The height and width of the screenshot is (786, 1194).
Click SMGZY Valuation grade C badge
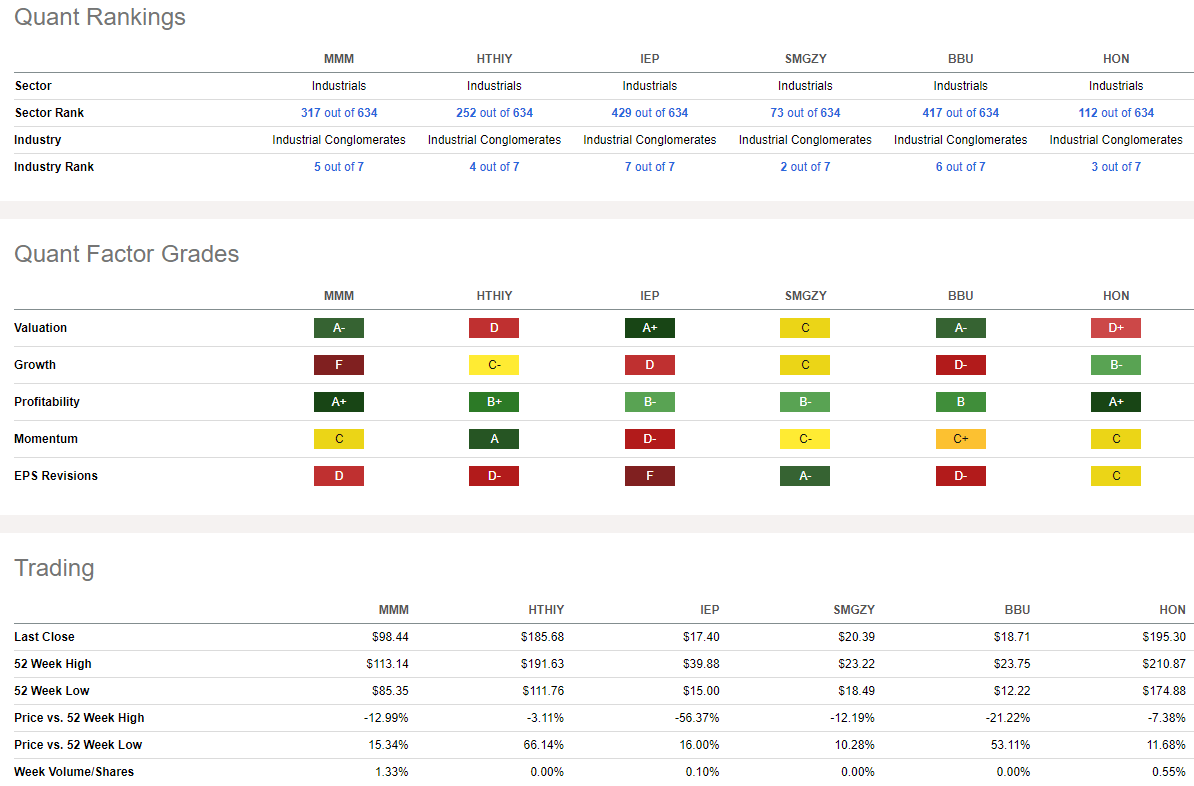[805, 328]
